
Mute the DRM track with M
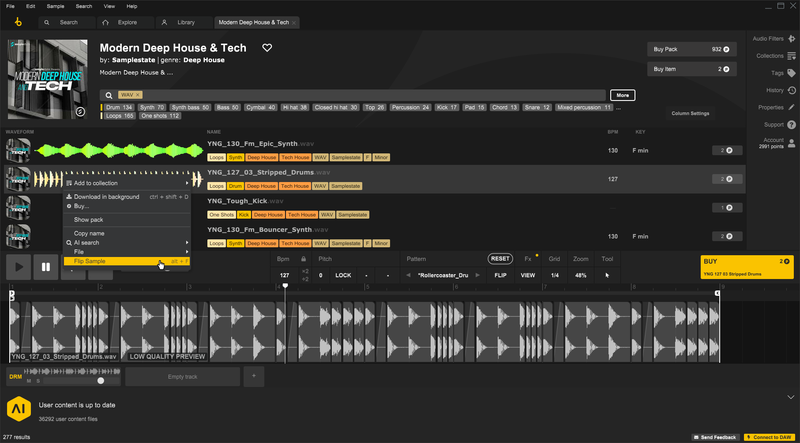point(29,381)
